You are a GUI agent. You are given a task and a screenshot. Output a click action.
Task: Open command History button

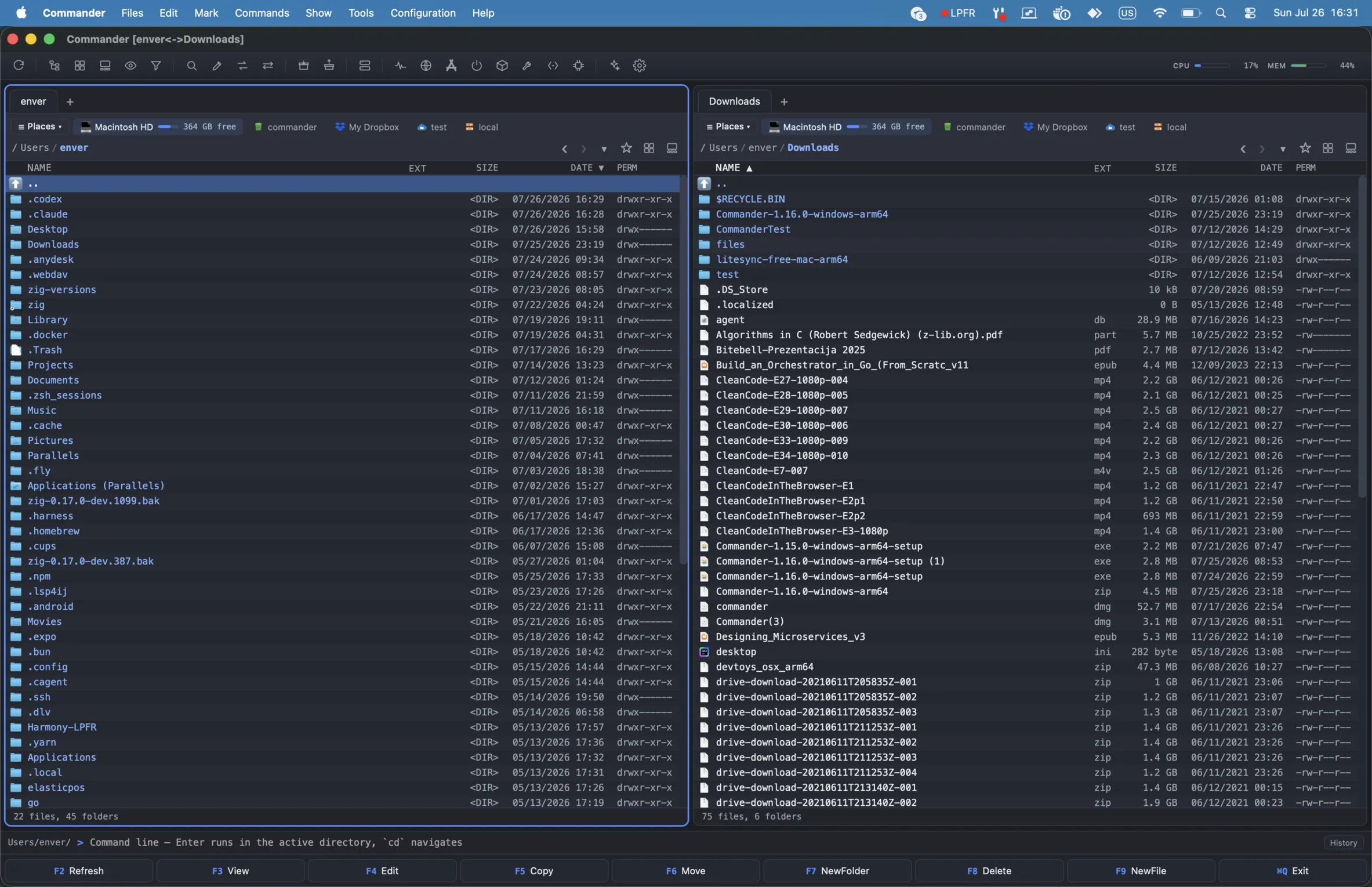(x=1343, y=842)
